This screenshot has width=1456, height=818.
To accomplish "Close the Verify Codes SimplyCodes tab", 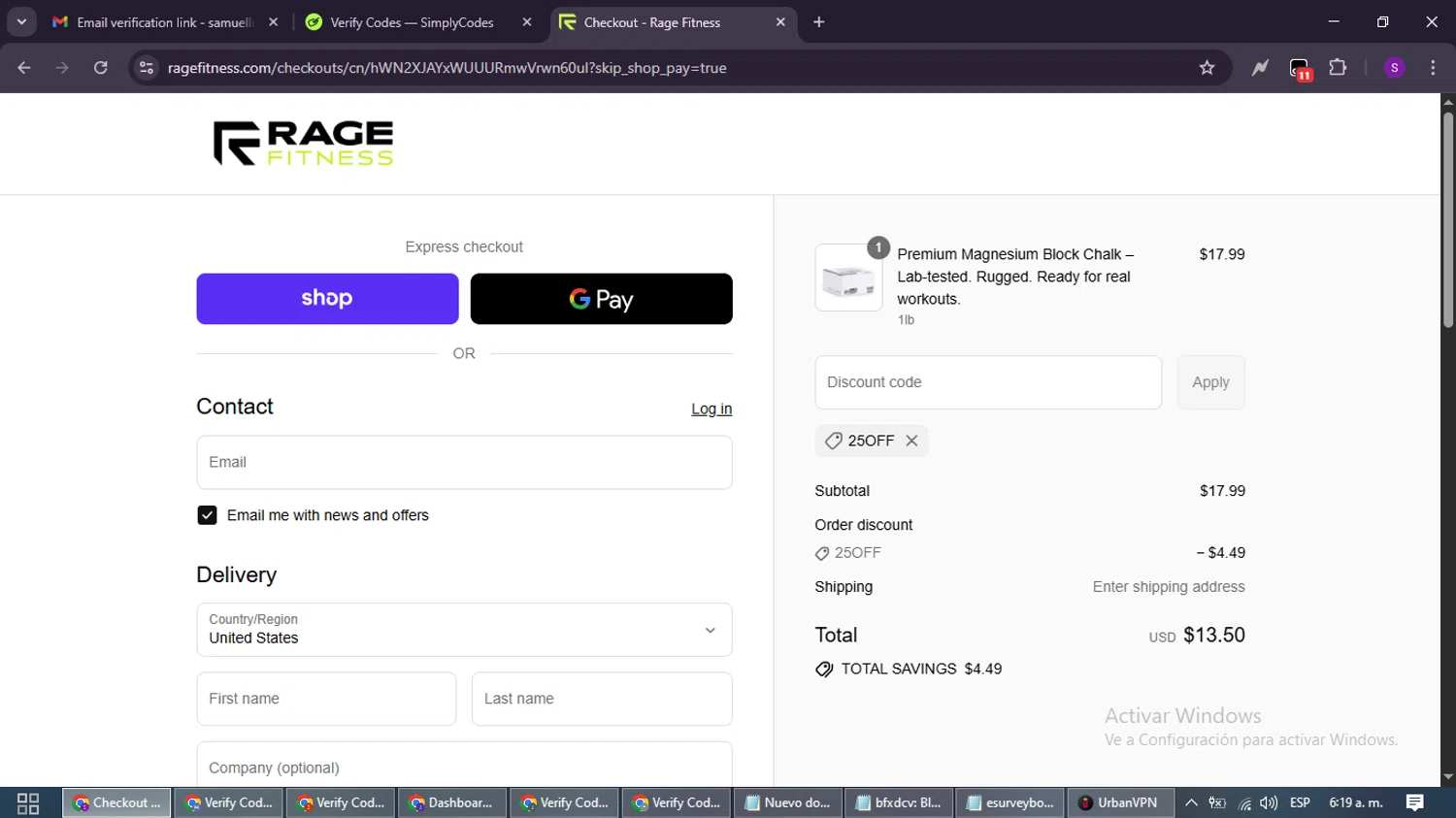I will tap(527, 22).
